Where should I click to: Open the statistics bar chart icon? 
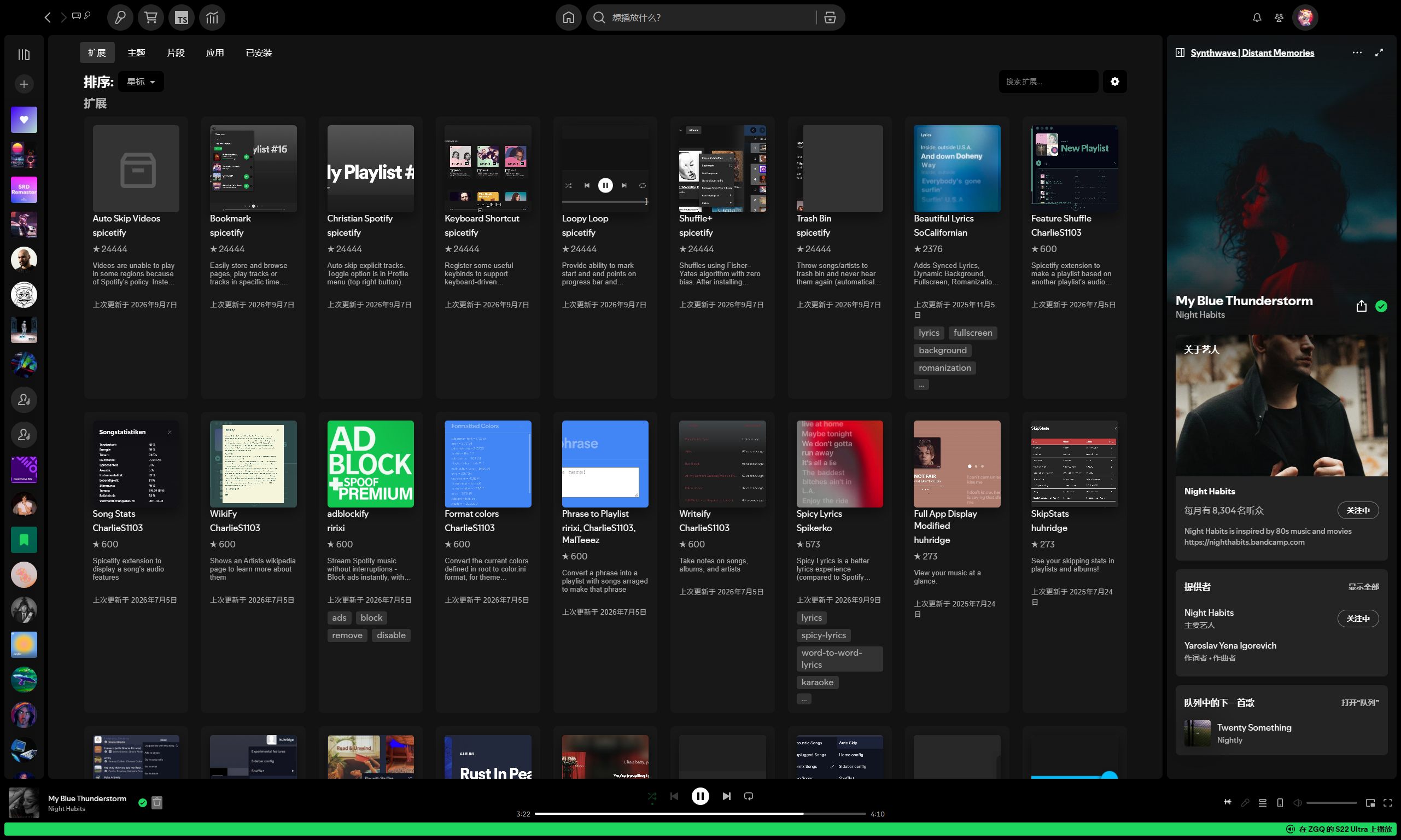(x=212, y=17)
